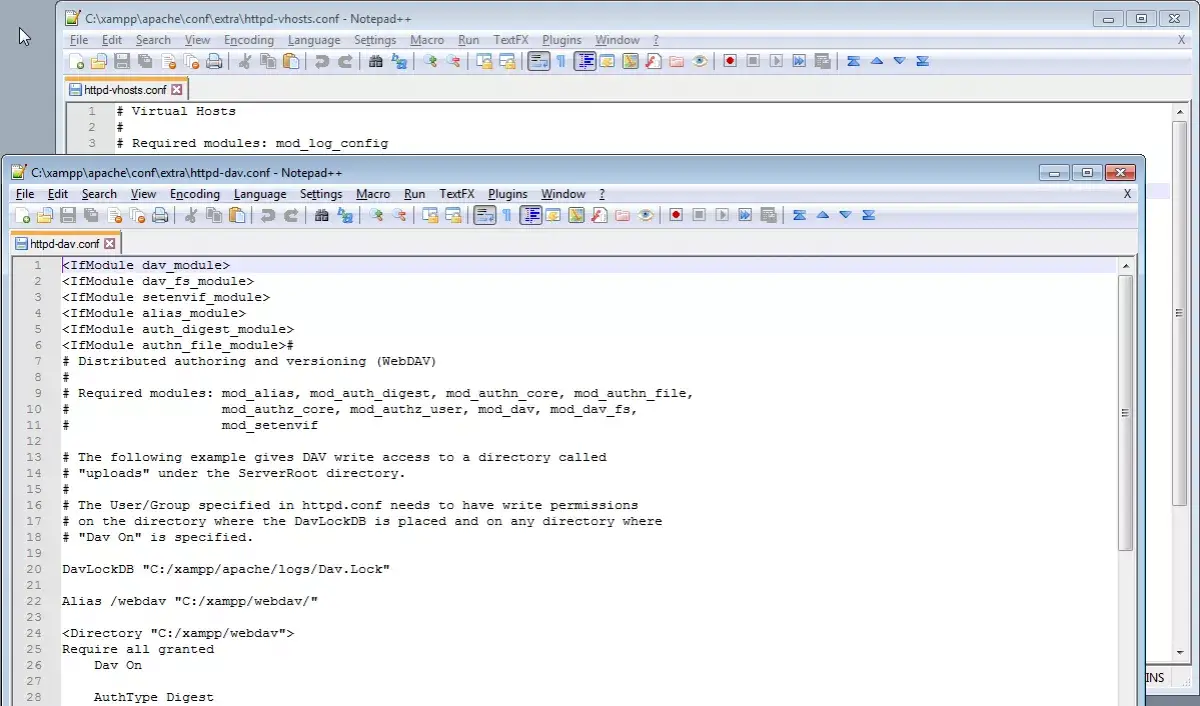Click Close All toolbar icon in httpd-dav.conf window
1200x706 pixels.
pos(138,215)
